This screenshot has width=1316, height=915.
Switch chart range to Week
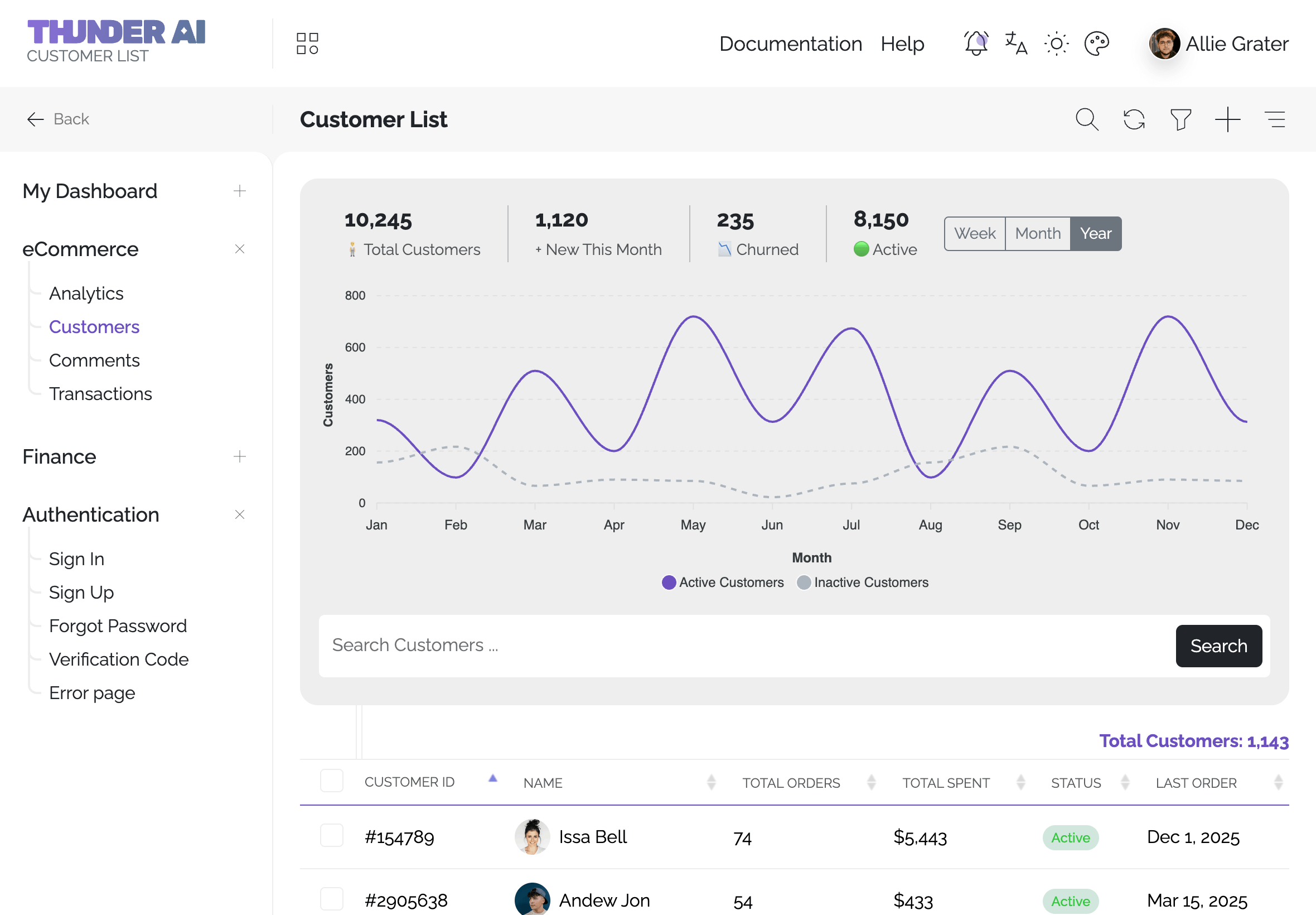tap(975, 233)
